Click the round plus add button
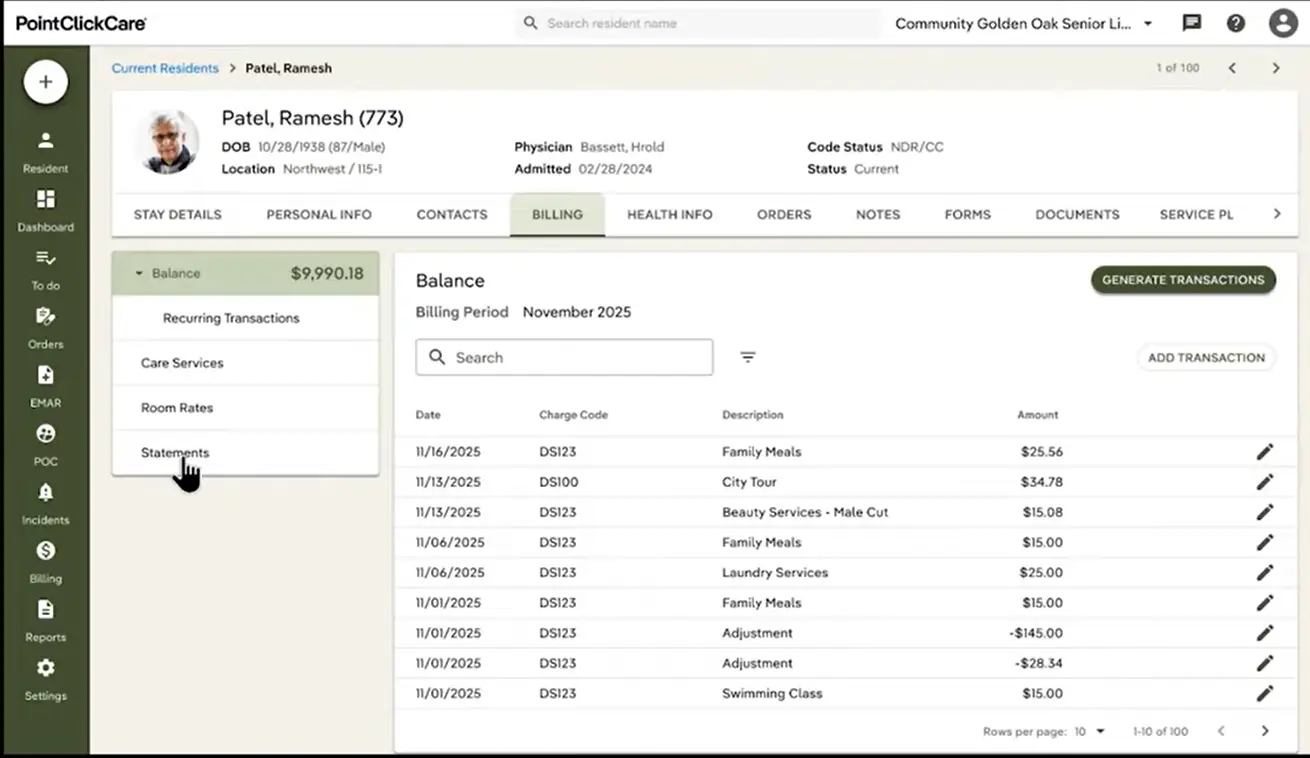This screenshot has height=758, width=1310. (x=45, y=82)
